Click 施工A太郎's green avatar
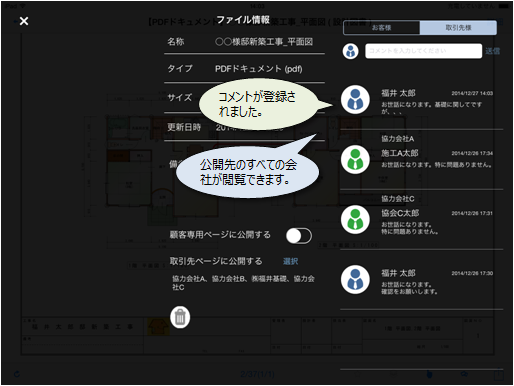The height and width of the screenshot is (386, 514). pos(355,159)
